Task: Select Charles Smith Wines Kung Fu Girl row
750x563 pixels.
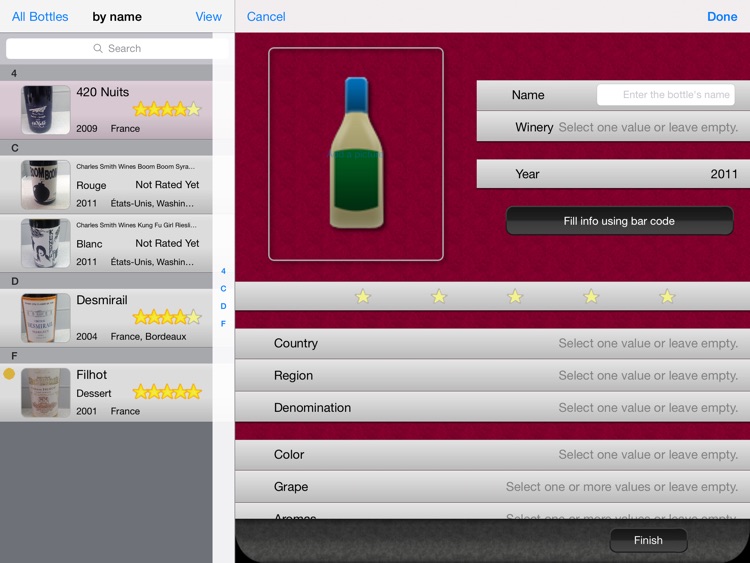Action: click(106, 243)
